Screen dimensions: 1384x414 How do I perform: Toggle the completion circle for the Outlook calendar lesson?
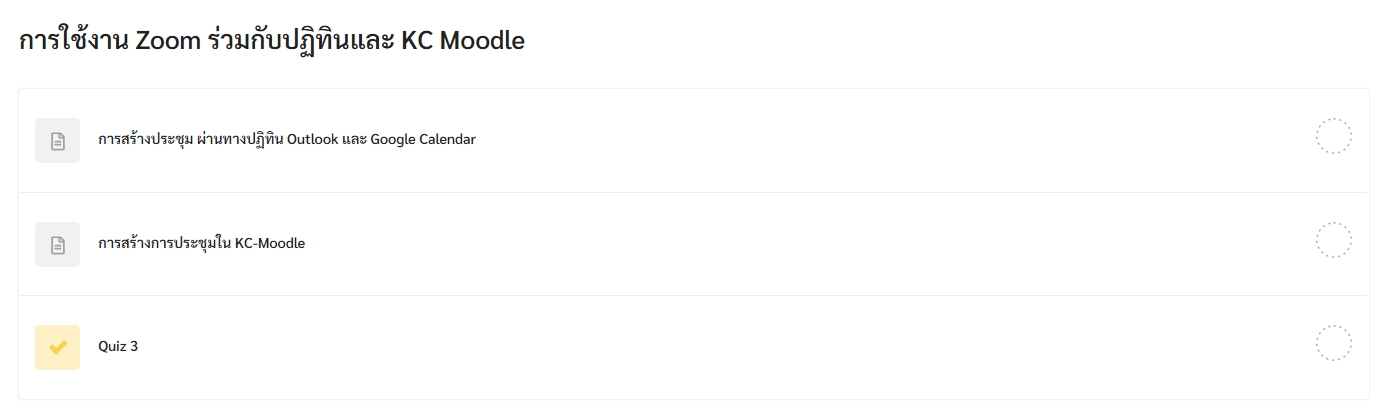(x=1333, y=136)
